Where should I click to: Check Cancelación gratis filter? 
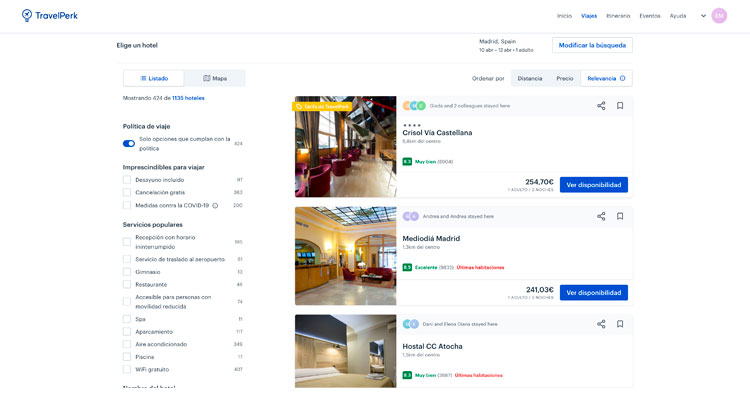(127, 192)
